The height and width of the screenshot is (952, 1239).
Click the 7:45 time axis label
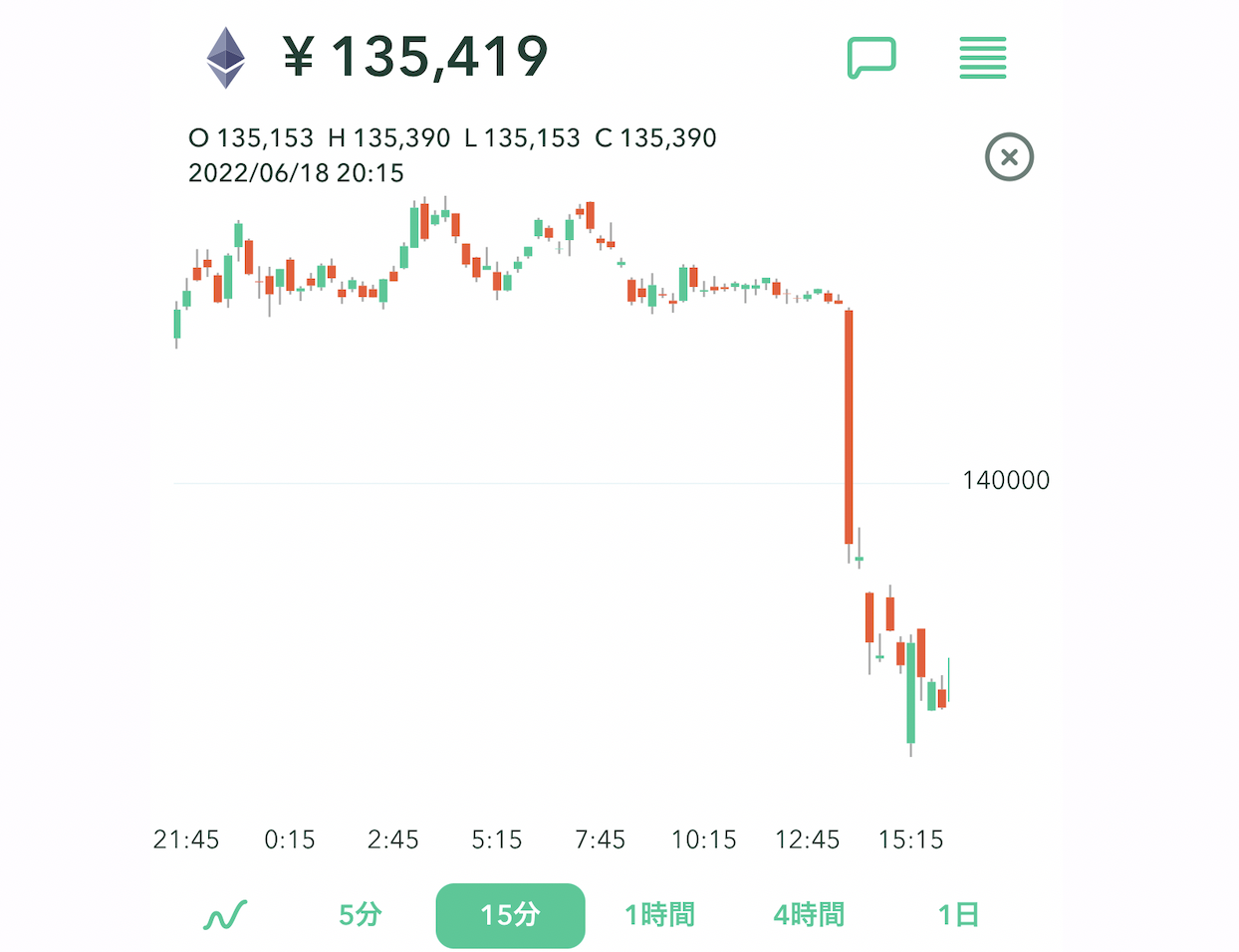601,839
